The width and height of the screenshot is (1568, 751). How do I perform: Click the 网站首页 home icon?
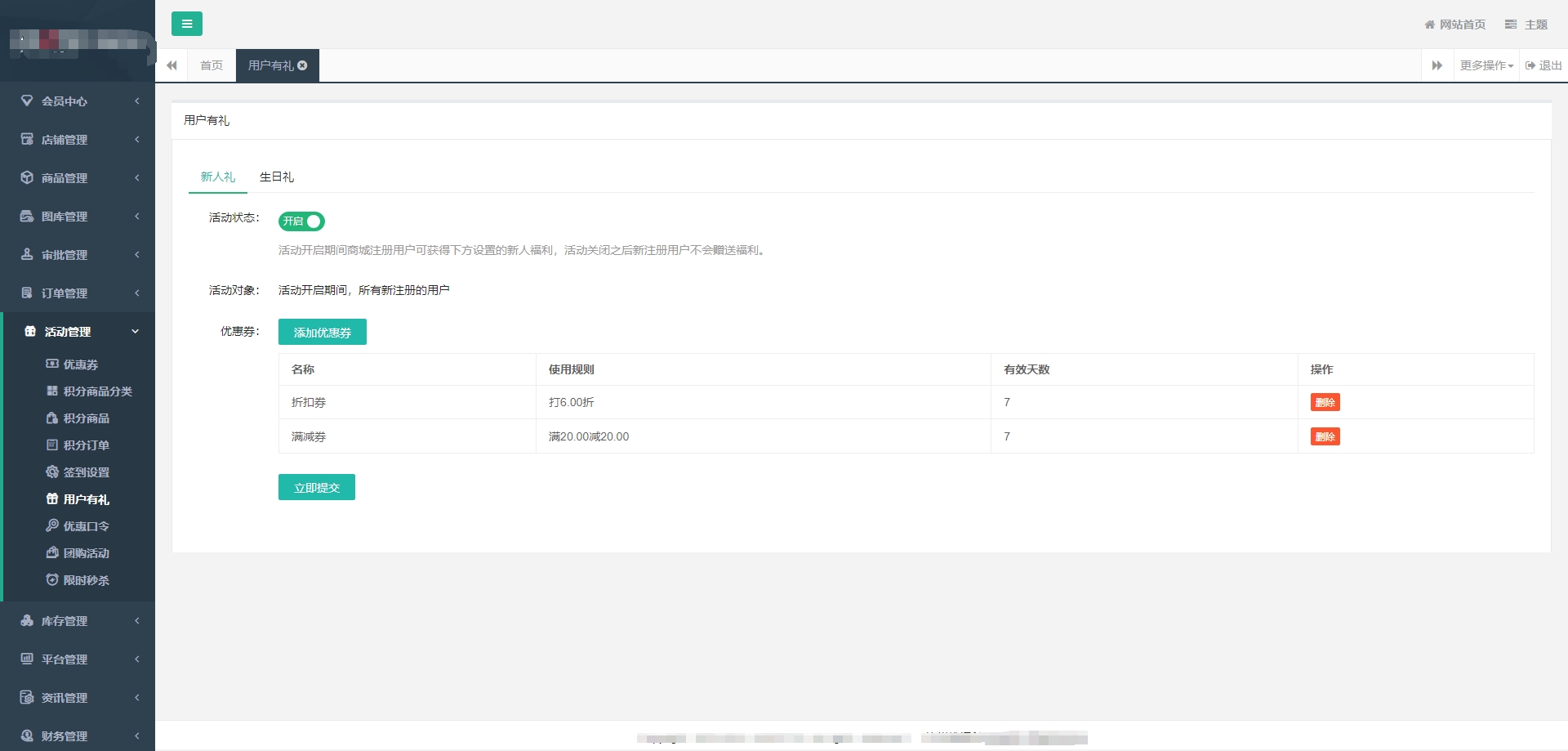pos(1430,25)
